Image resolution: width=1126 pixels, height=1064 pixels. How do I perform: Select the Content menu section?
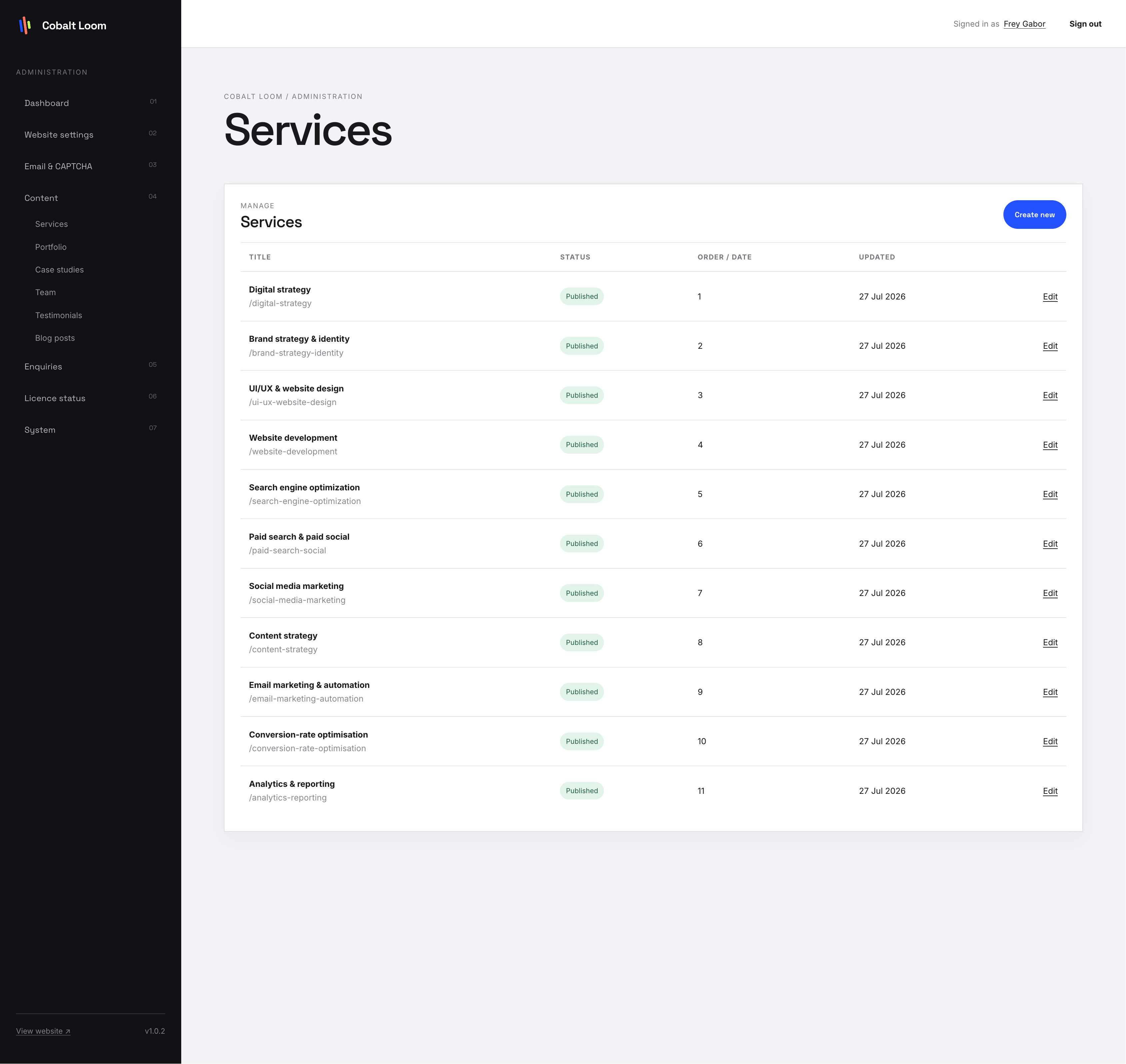click(90, 198)
